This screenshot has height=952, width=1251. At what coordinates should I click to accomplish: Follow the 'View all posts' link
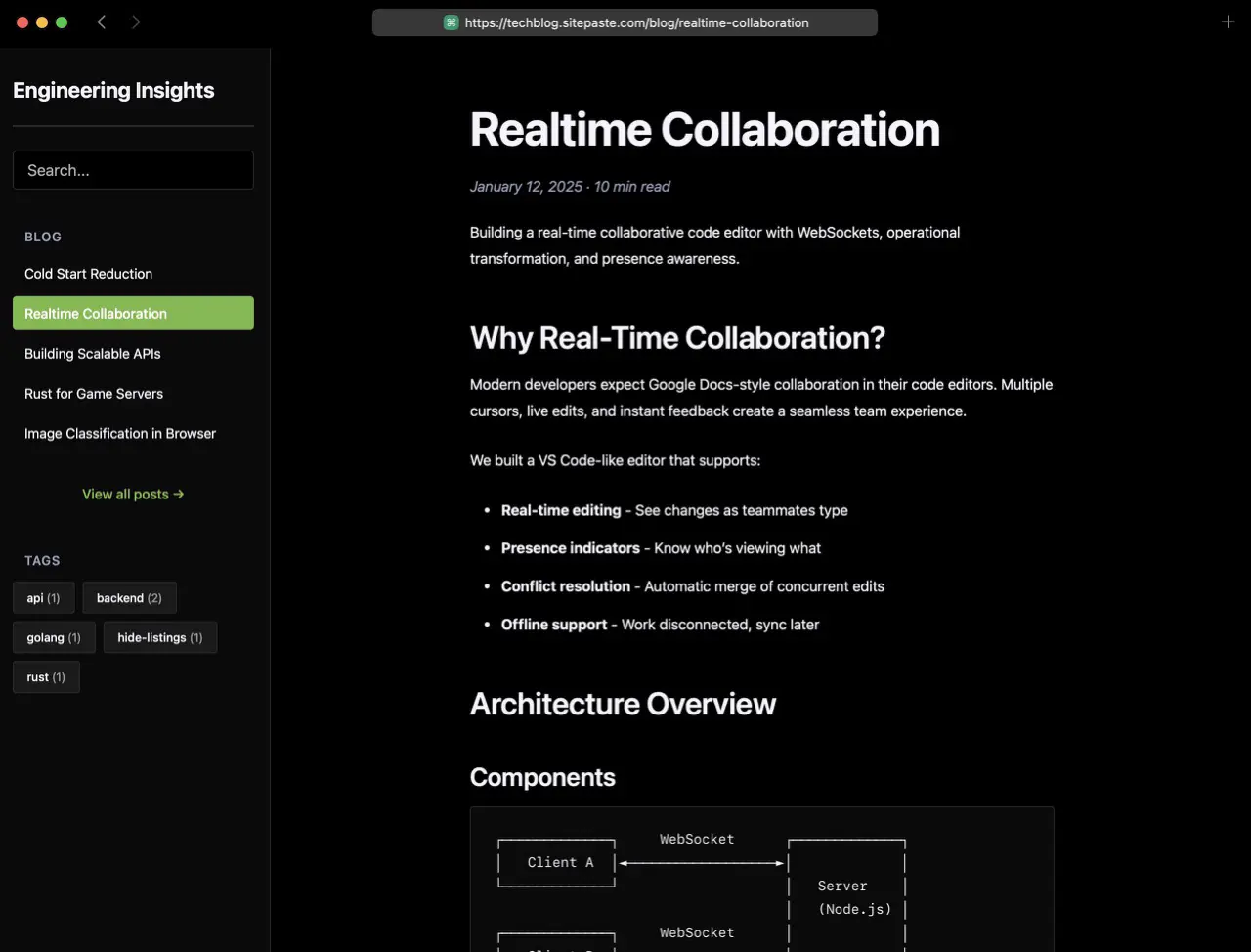[133, 494]
